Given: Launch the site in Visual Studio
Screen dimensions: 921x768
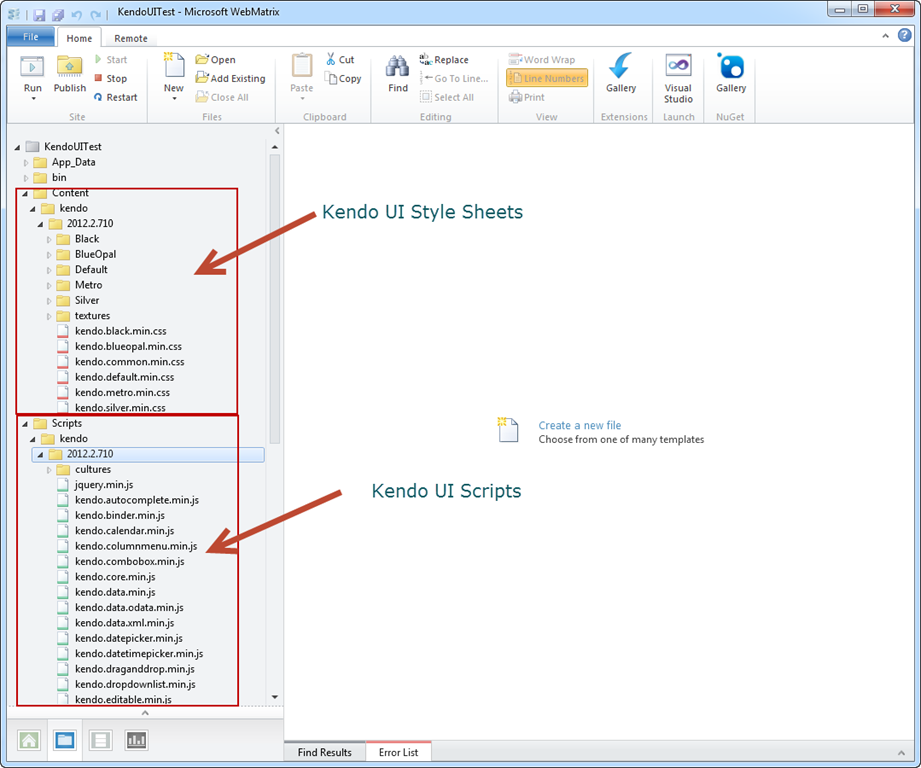Looking at the screenshot, I should (x=678, y=68).
